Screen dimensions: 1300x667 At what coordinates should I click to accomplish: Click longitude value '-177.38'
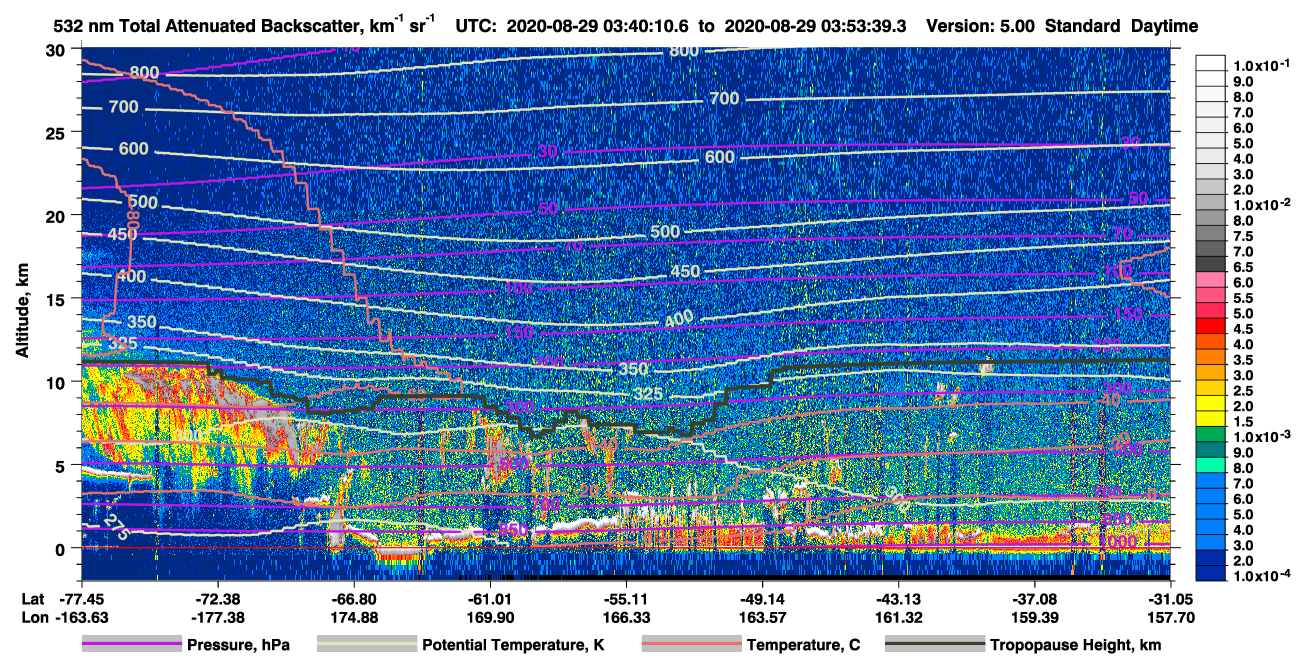pos(218,617)
